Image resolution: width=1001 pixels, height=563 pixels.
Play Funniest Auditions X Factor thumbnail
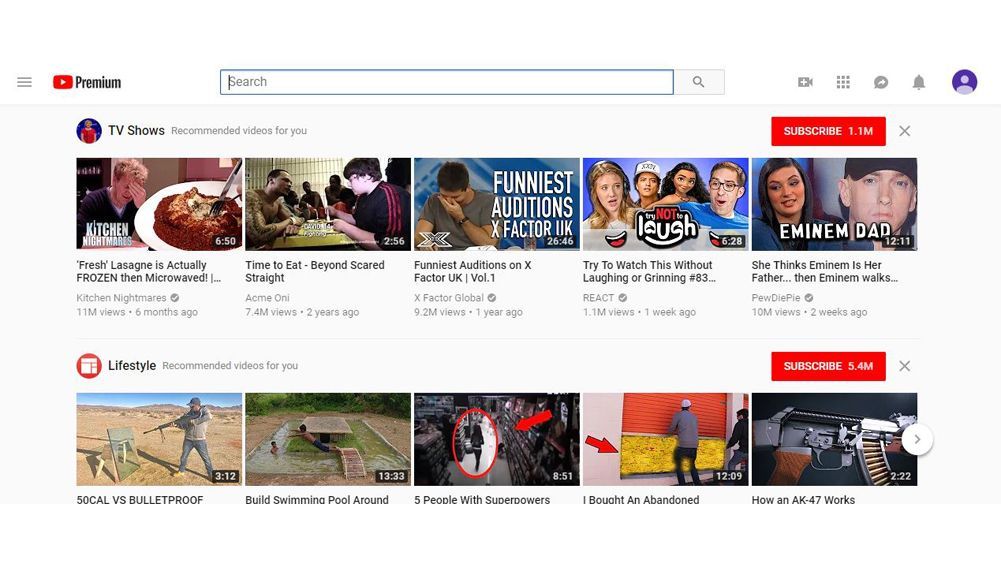[497, 204]
